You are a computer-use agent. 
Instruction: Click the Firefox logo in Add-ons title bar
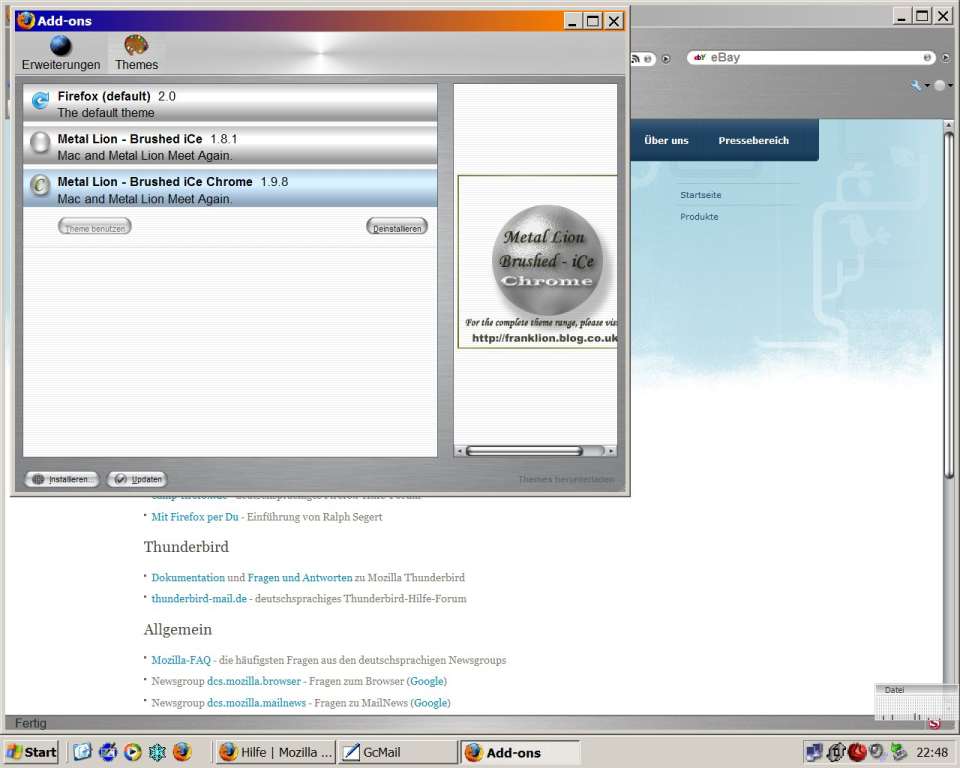[x=26, y=20]
